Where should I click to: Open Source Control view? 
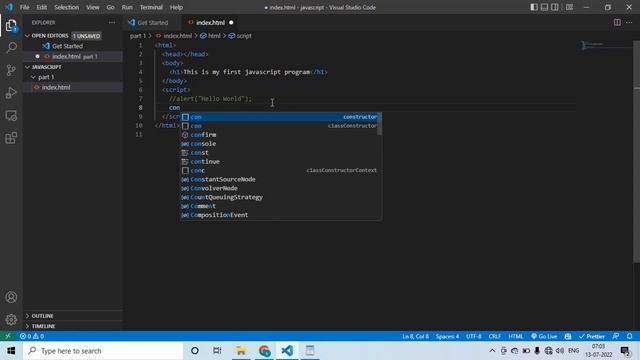[x=11, y=70]
